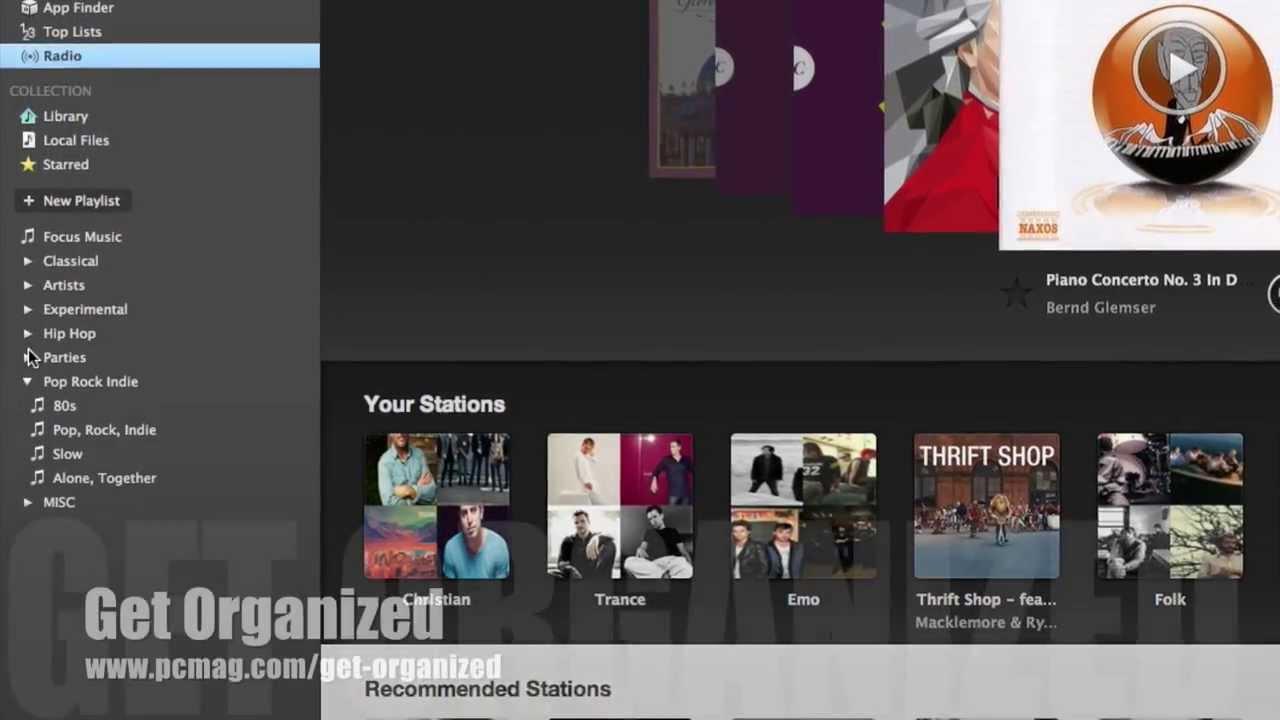The height and width of the screenshot is (720, 1280).
Task: Click Macklemore & Ry... artist text
Action: [986, 622]
